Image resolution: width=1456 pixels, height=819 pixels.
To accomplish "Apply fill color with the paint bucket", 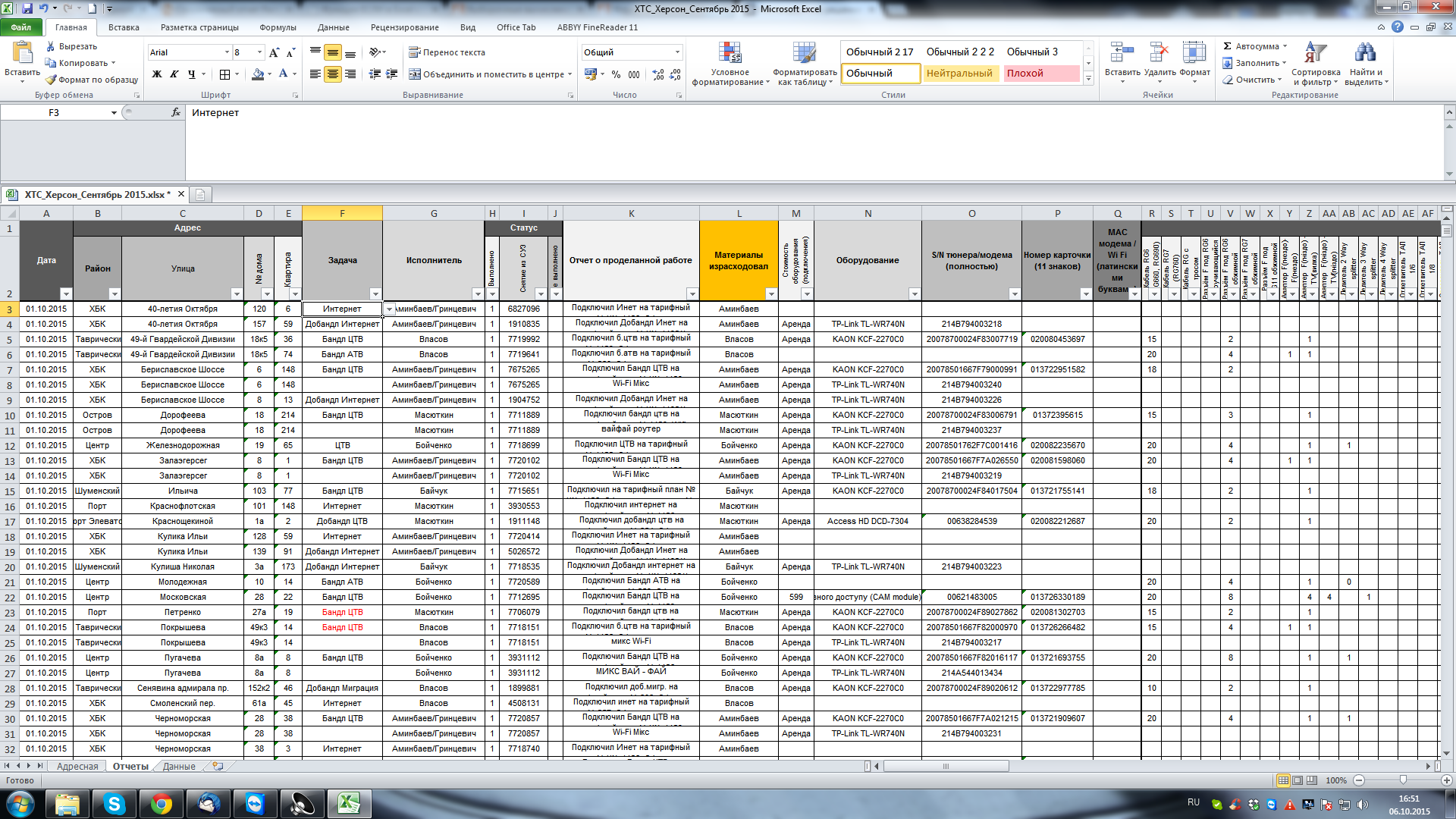I will point(258,74).
